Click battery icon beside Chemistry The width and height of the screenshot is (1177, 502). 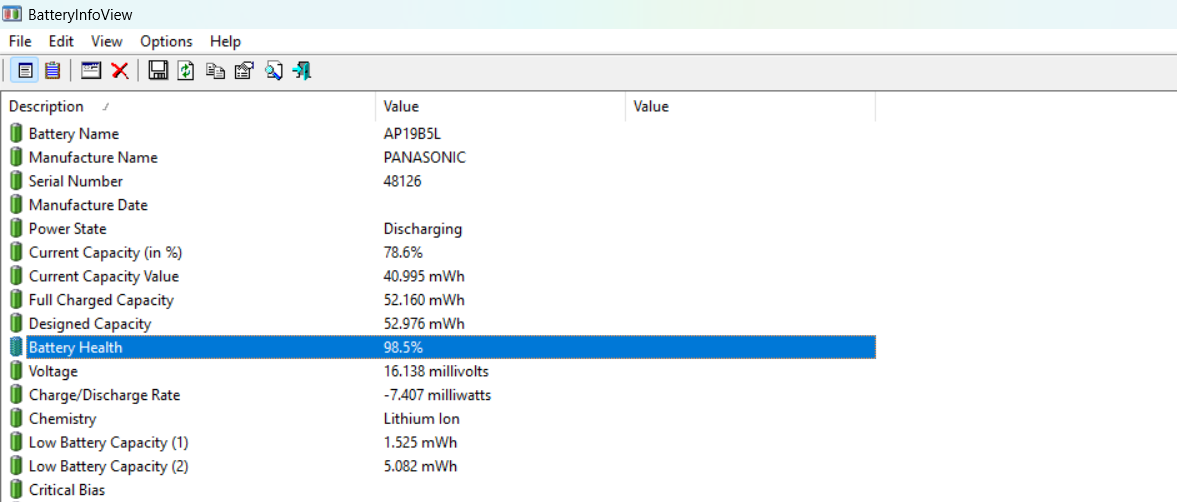click(17, 418)
